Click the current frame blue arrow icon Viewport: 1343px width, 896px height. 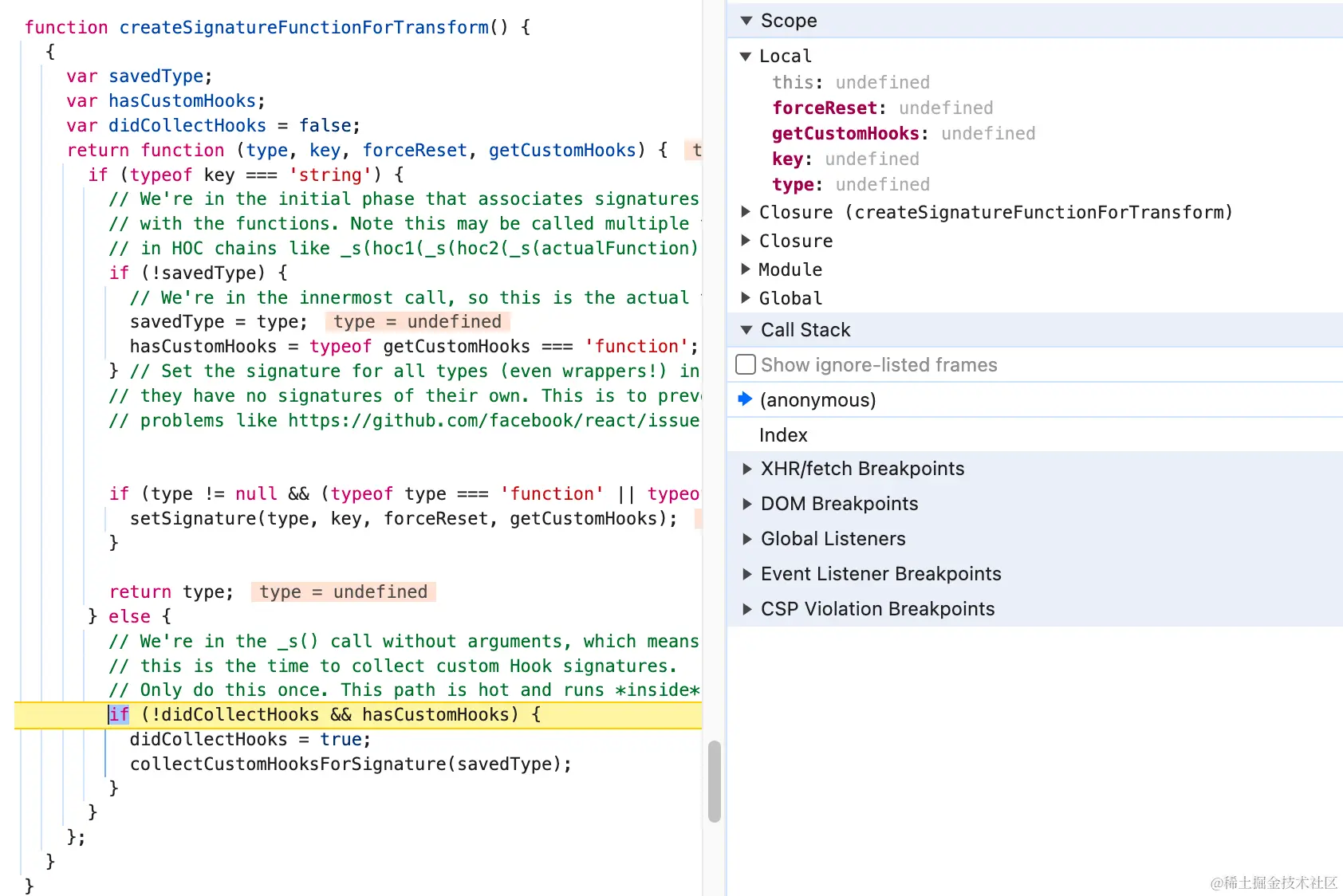point(745,399)
